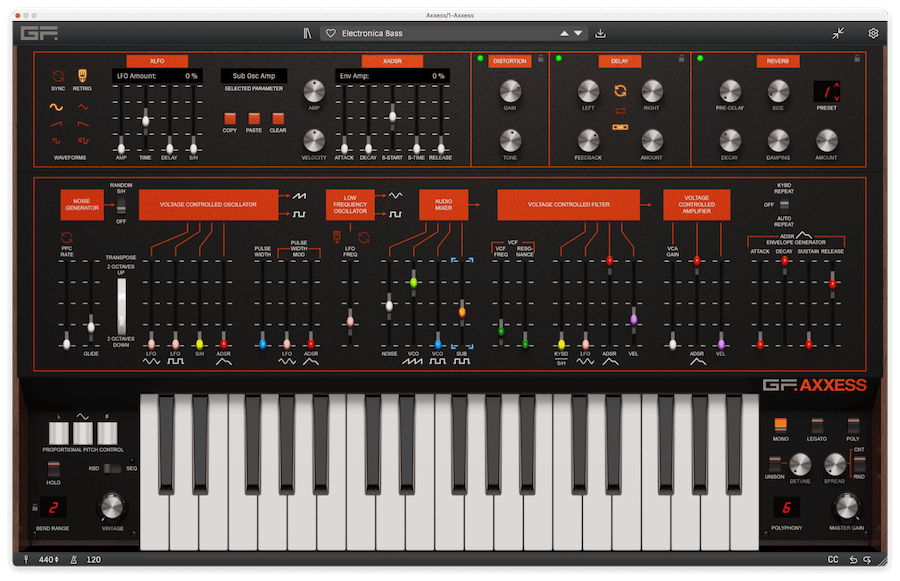This screenshot has height=581, width=900.
Task: Open the Sub Osc Amp selected parameter box
Action: click(x=254, y=76)
